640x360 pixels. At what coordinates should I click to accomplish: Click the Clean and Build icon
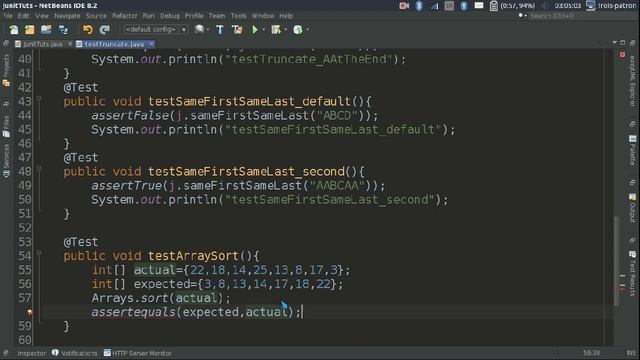coord(237,29)
